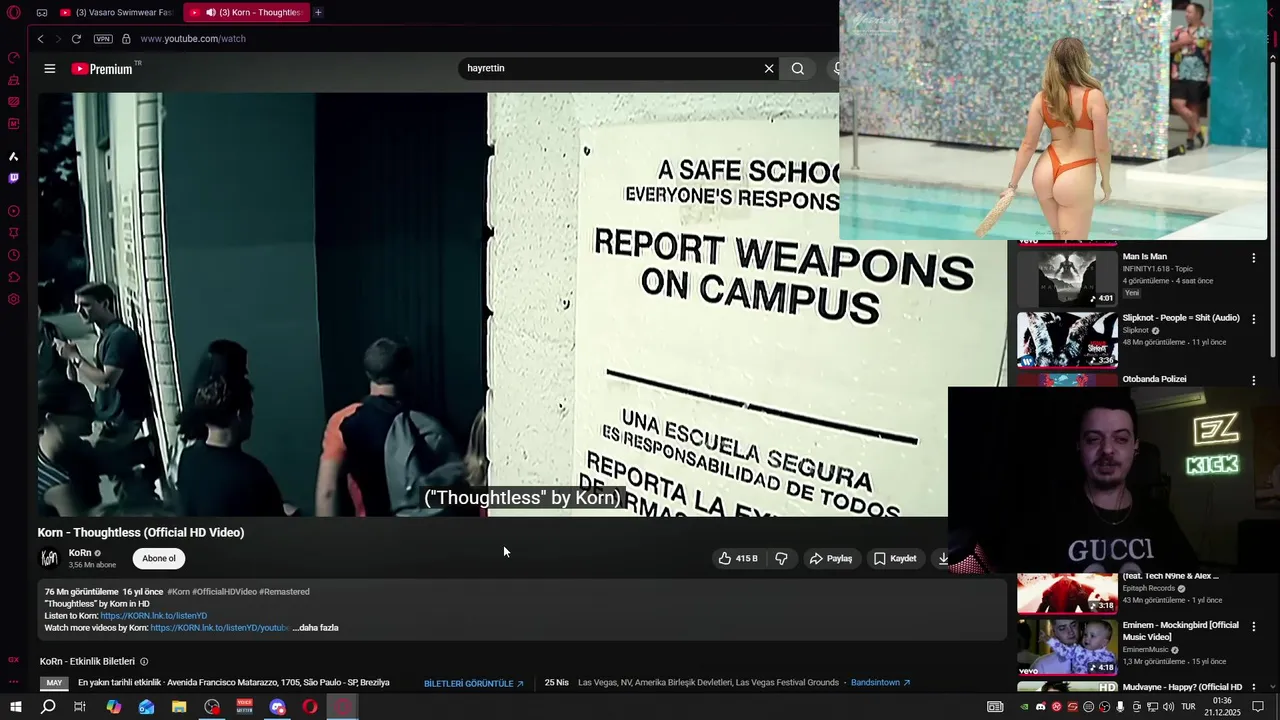
Task: Expand description with ...daha fazla
Action: tap(315, 628)
